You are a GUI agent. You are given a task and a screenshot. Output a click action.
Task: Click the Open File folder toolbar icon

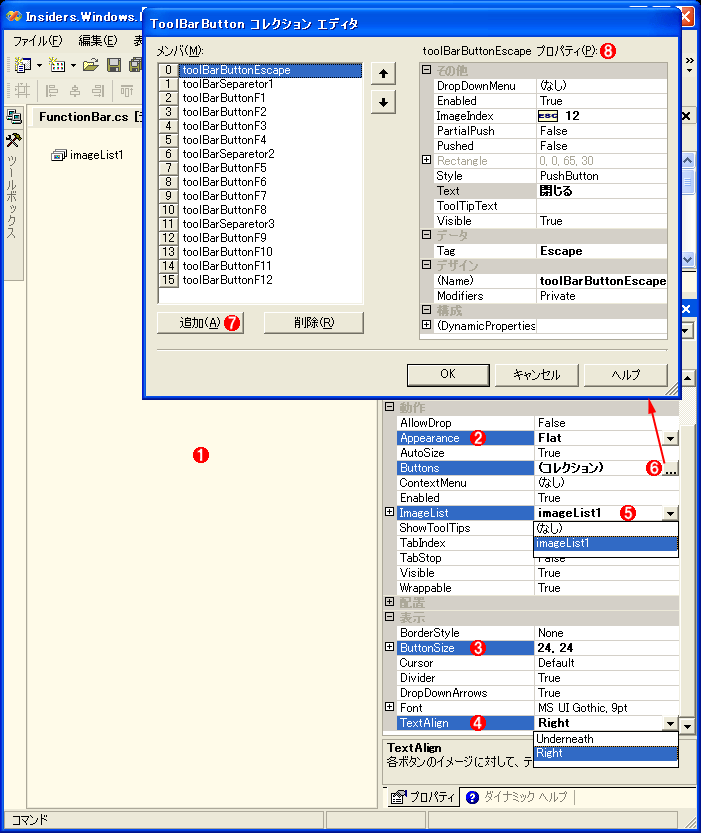point(91,65)
